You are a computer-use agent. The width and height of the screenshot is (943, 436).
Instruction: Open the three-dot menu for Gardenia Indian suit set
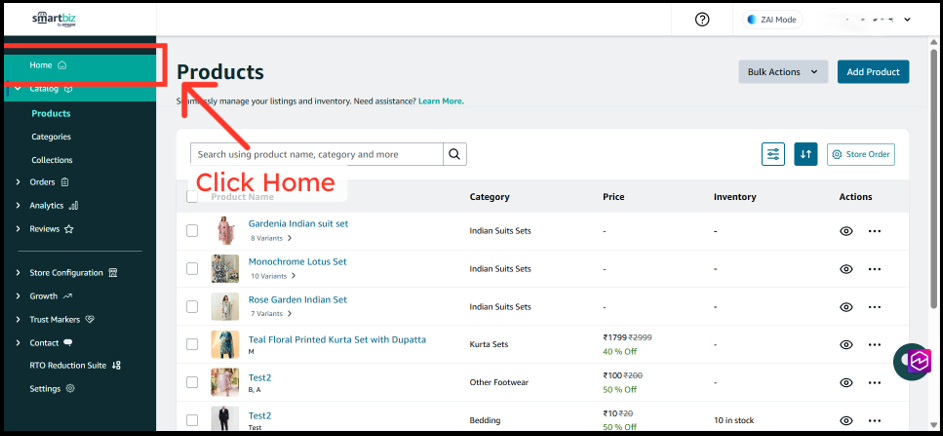(874, 231)
